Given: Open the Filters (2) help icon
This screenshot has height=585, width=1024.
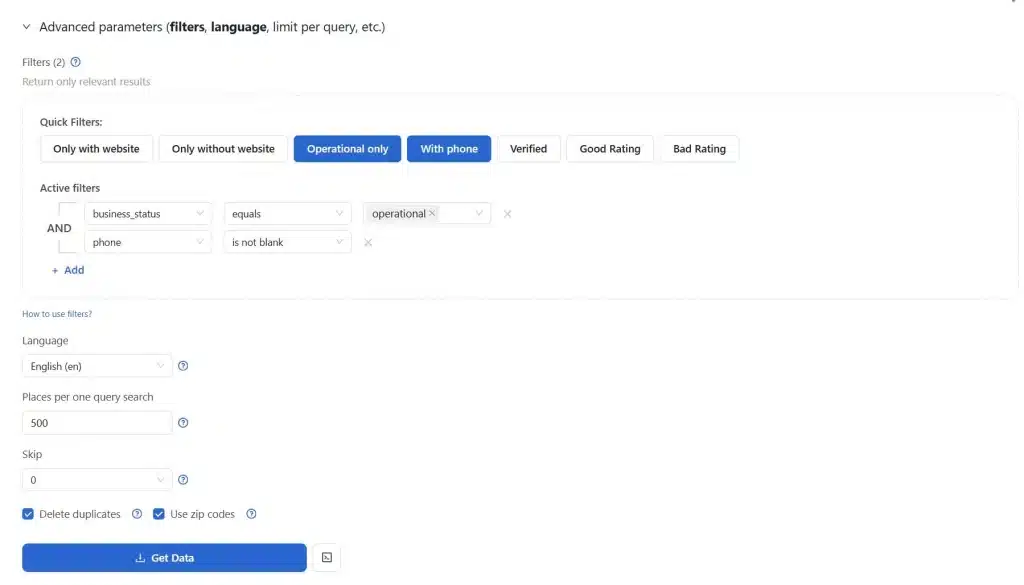Looking at the screenshot, I should click(x=74, y=61).
